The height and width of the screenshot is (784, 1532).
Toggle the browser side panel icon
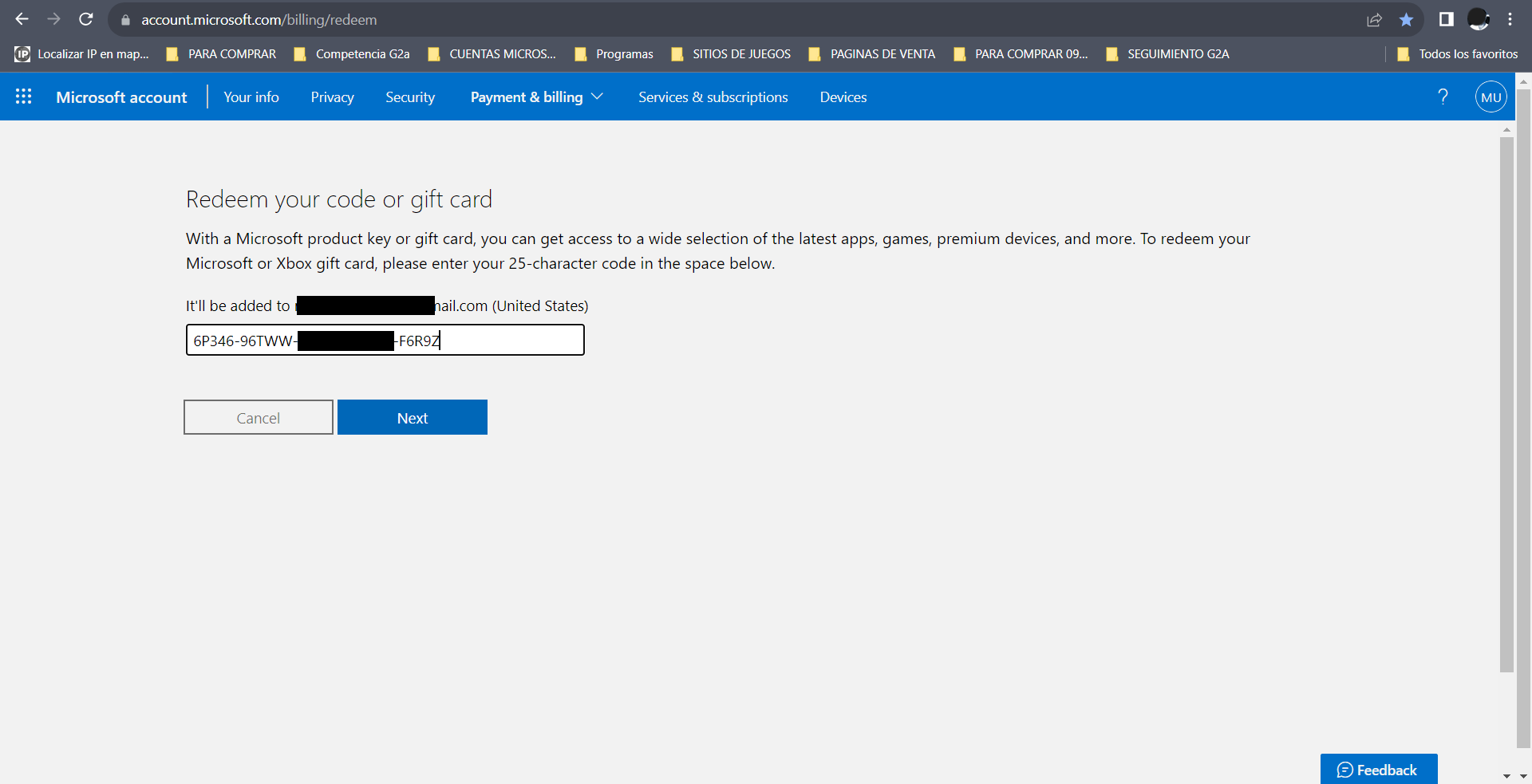point(1446,20)
